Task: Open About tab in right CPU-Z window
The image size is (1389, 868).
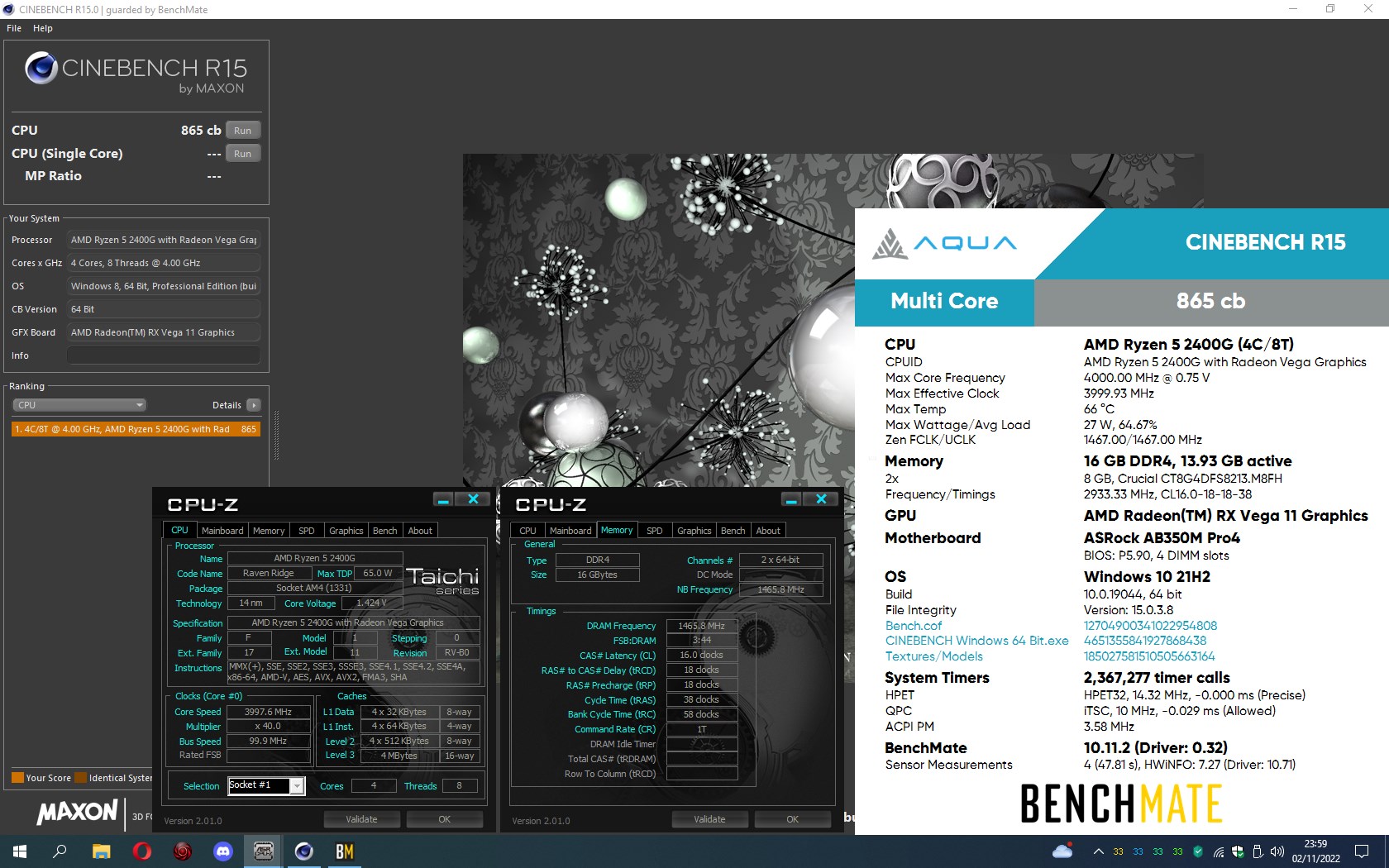Action: 768,531
